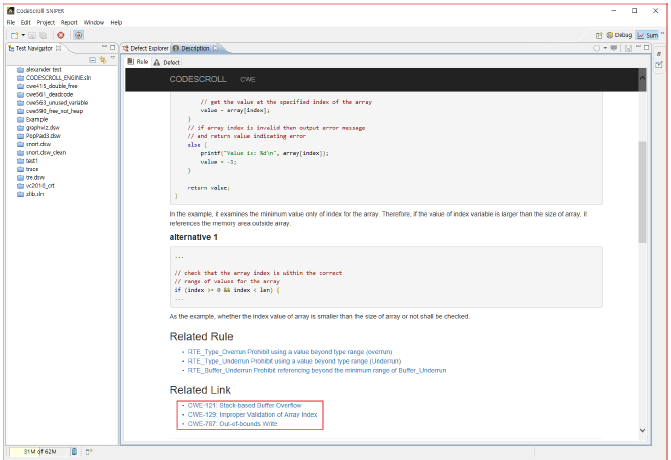
Task: Open the Edit menu
Action: coord(26,22)
